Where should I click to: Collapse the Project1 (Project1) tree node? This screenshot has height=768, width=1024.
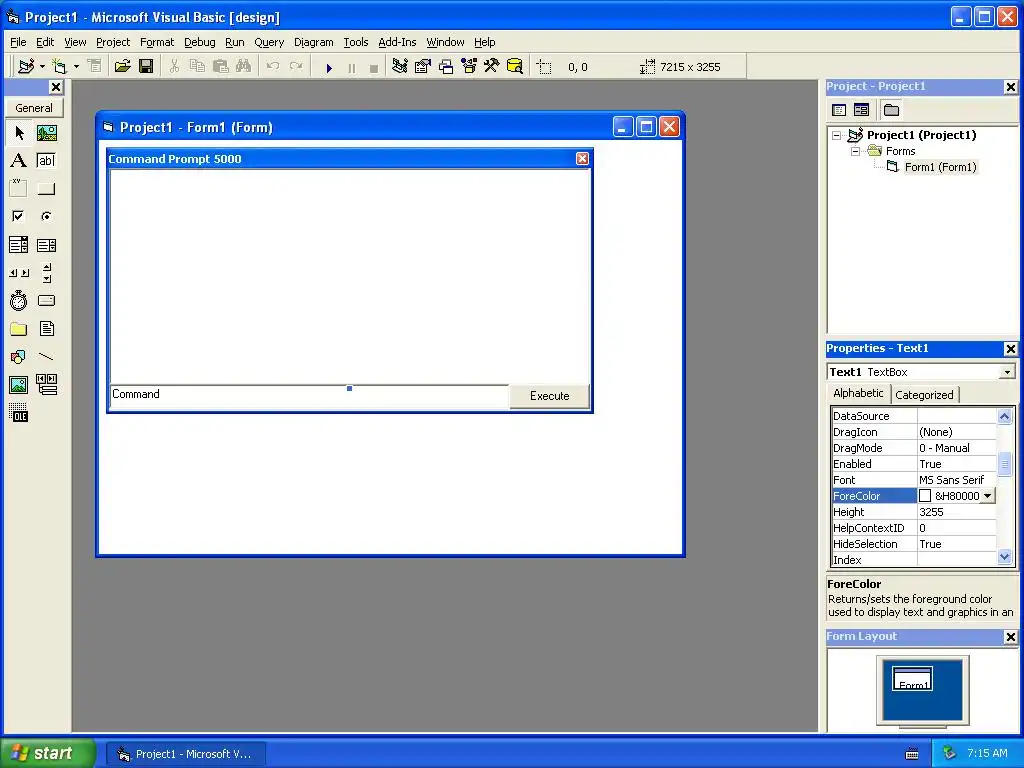pyautogui.click(x=837, y=135)
